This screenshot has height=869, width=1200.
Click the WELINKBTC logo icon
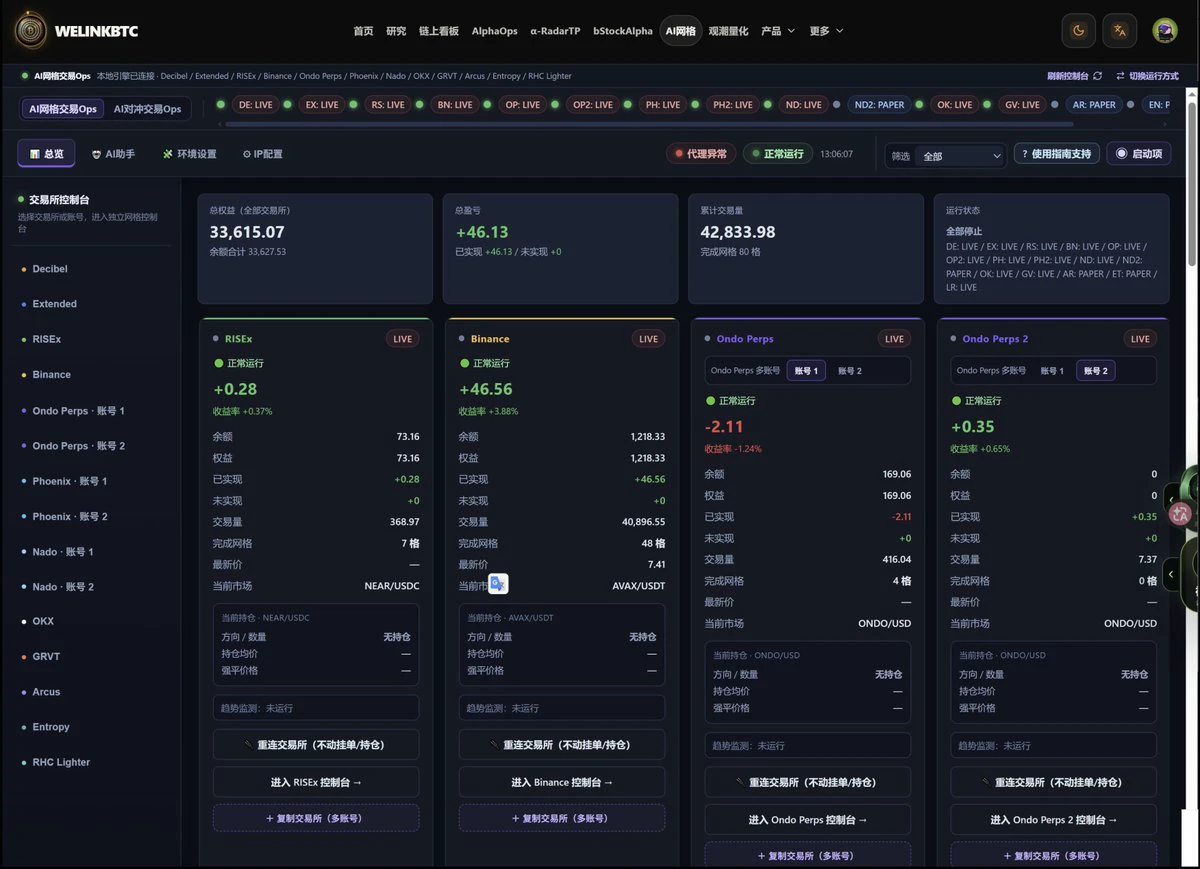(x=30, y=31)
